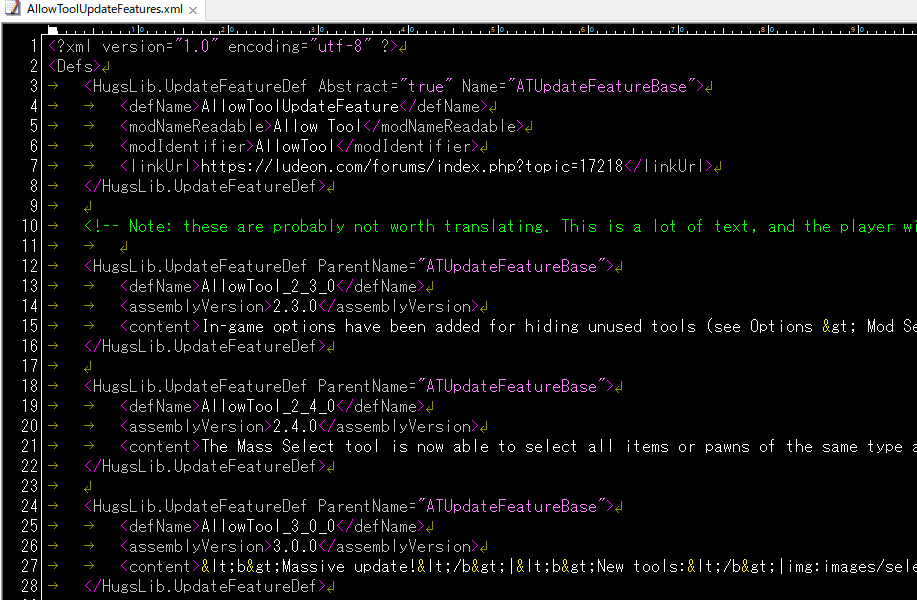
Task: Click the ParentName attribute value on line 24
Action: 512,506
